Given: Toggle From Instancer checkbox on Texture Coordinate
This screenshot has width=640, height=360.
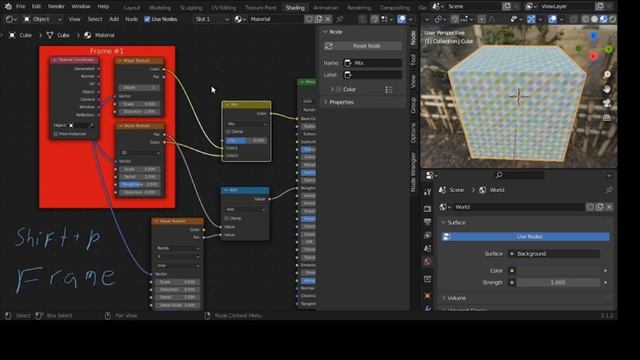Looking at the screenshot, I should click(x=56, y=134).
